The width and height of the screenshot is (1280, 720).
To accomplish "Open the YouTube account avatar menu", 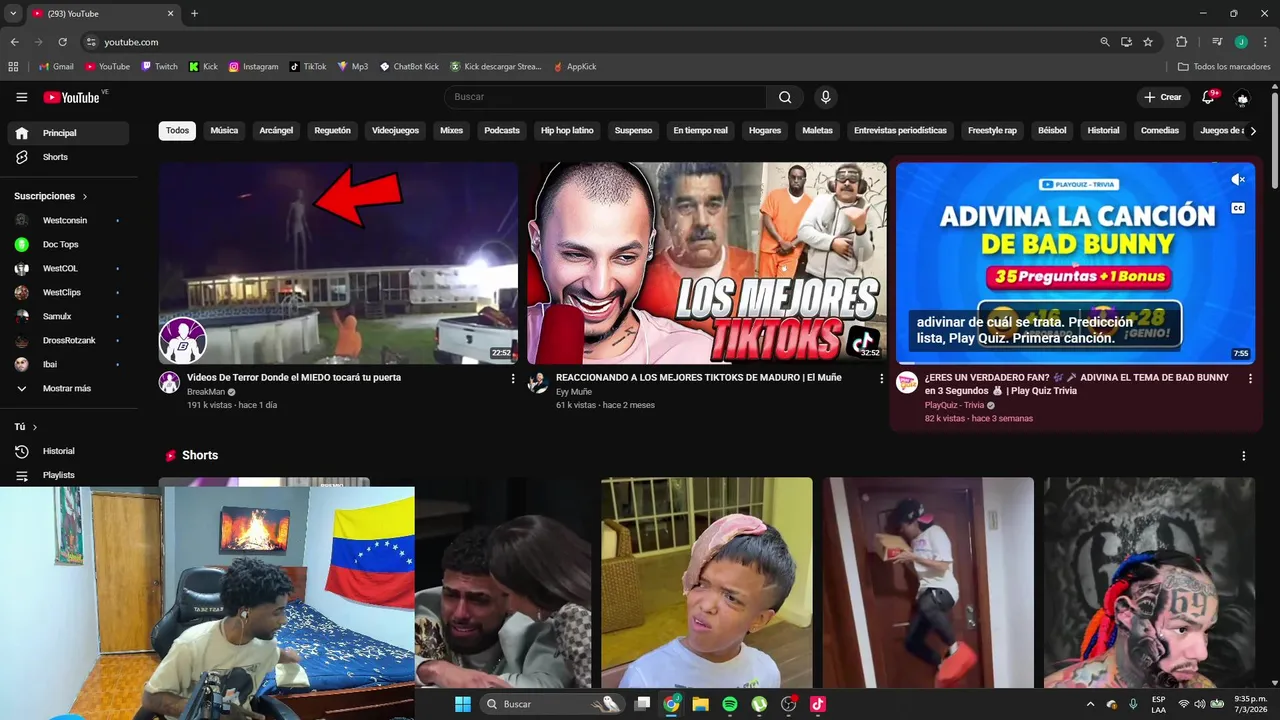I will [1242, 97].
